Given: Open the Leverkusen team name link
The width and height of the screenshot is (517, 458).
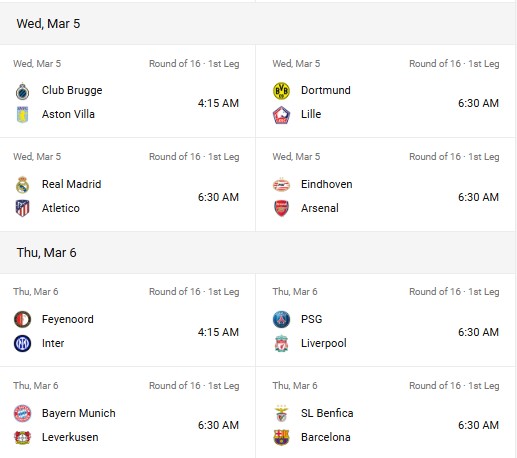Looking at the screenshot, I should [x=70, y=437].
